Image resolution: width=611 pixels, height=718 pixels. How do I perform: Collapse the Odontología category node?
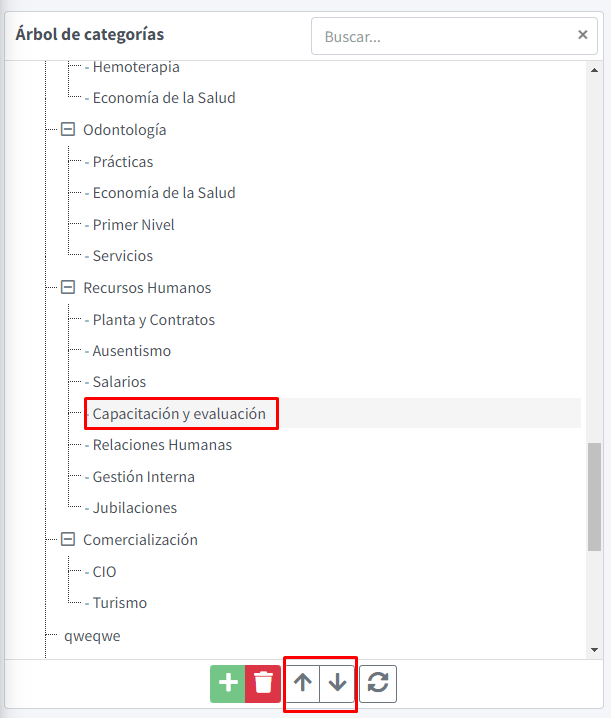point(68,130)
